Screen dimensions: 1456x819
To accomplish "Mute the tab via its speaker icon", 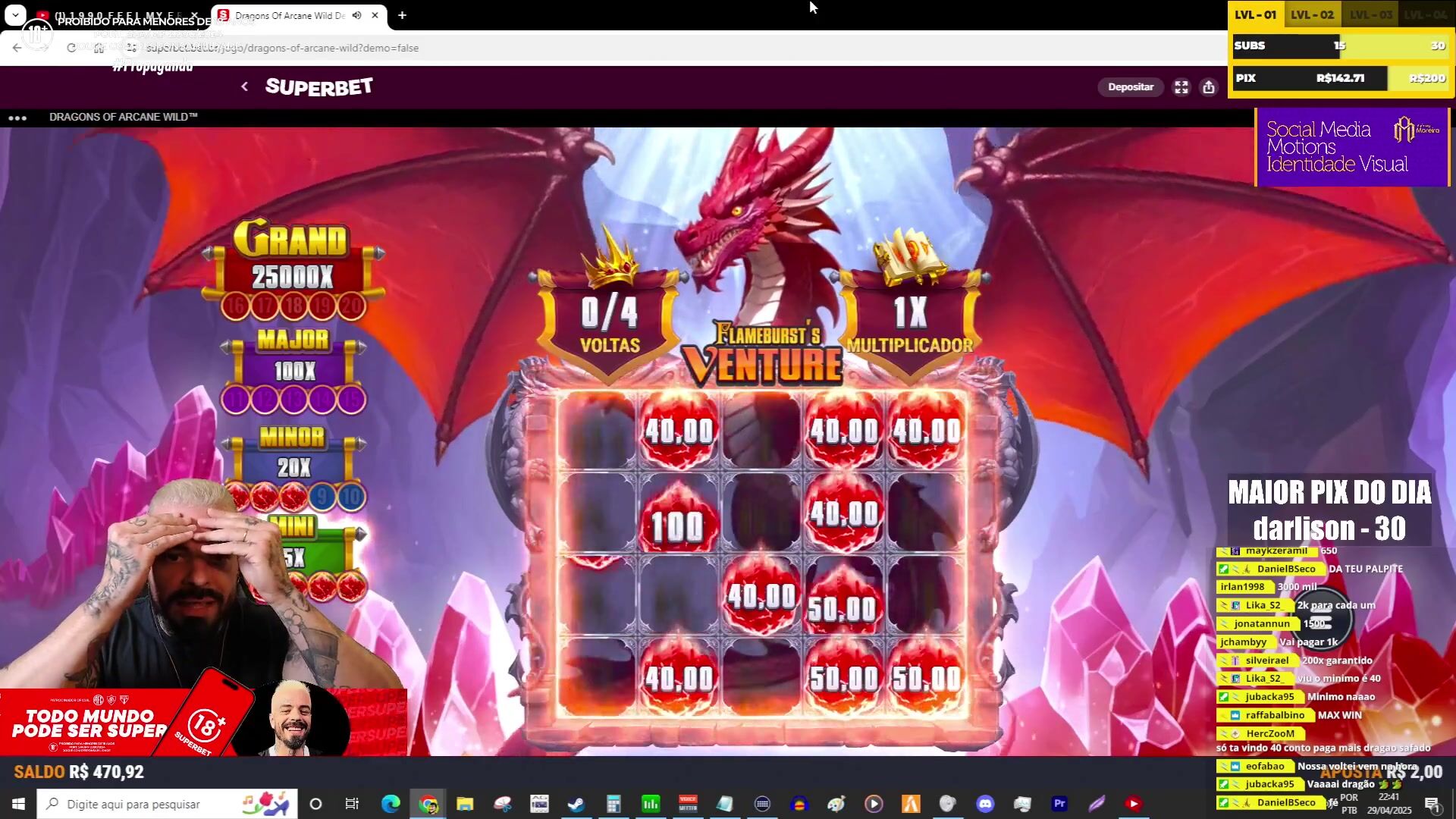I will click(356, 15).
